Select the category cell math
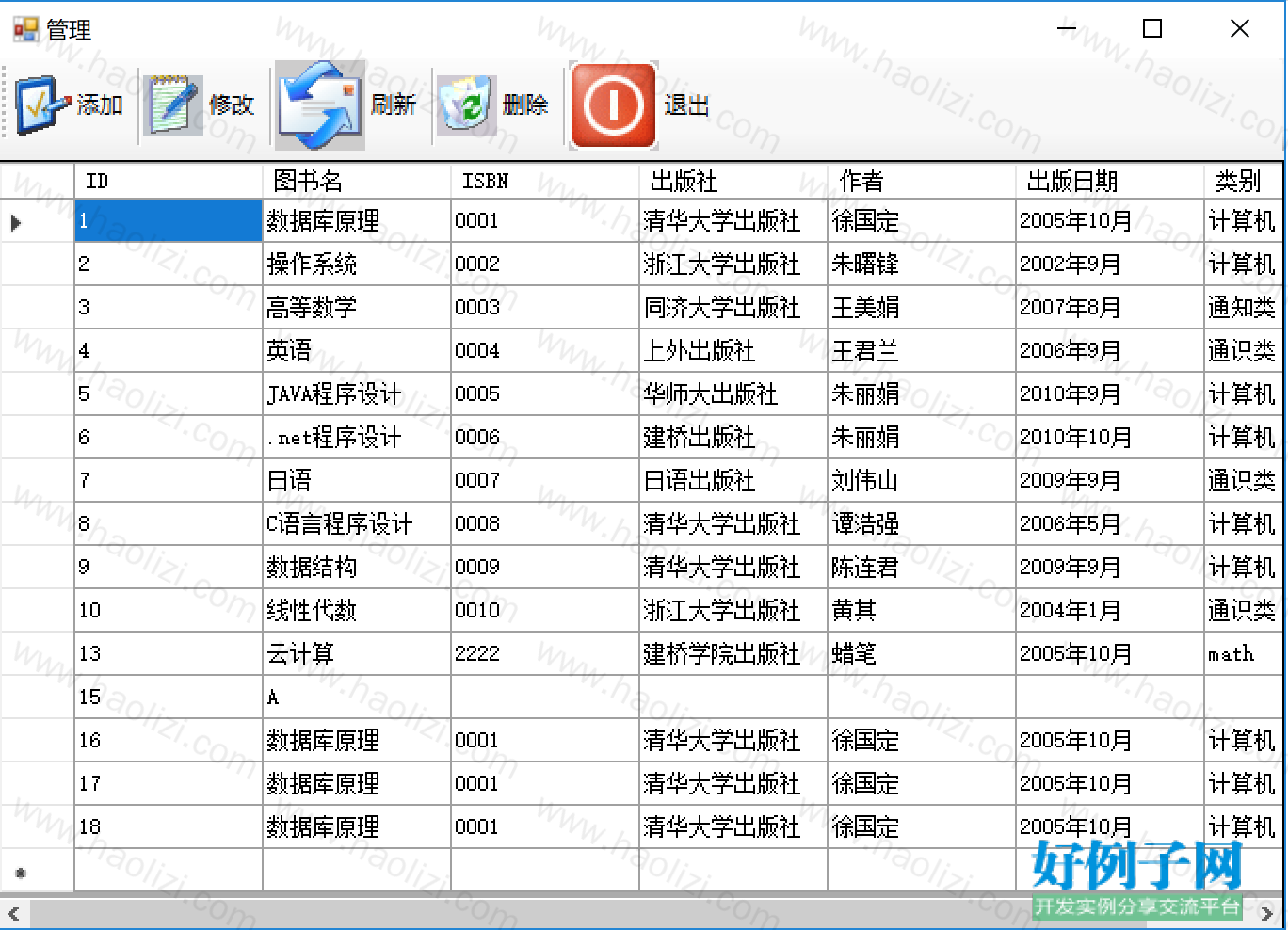This screenshot has height=930, width=1288. (1243, 654)
